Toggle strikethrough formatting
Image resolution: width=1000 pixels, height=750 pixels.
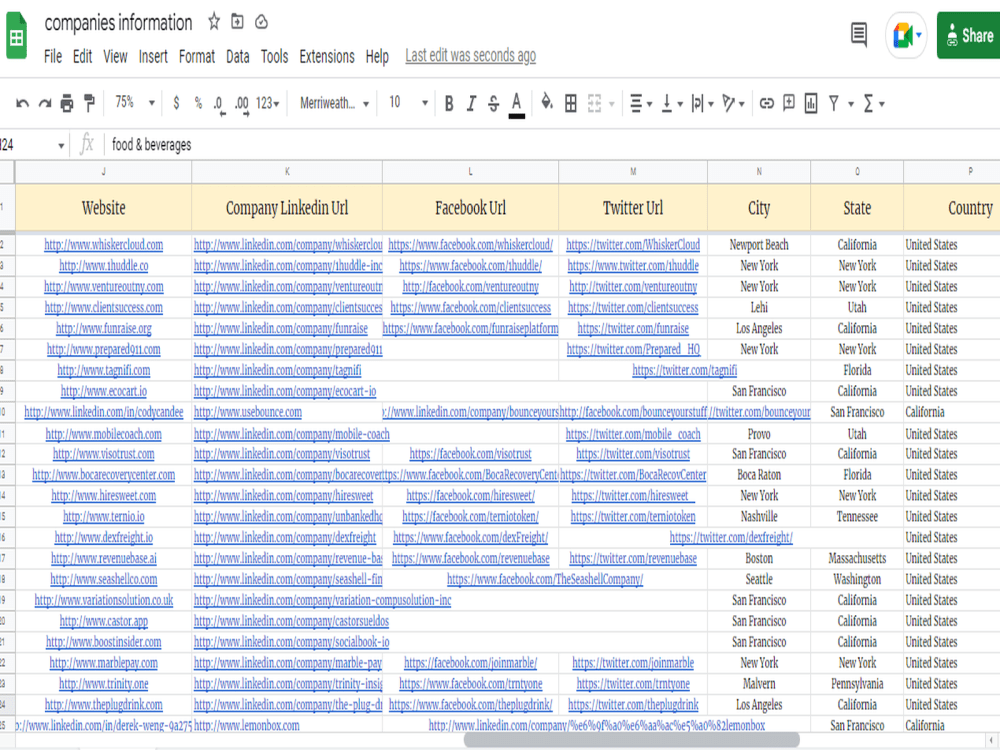pyautogui.click(x=494, y=103)
